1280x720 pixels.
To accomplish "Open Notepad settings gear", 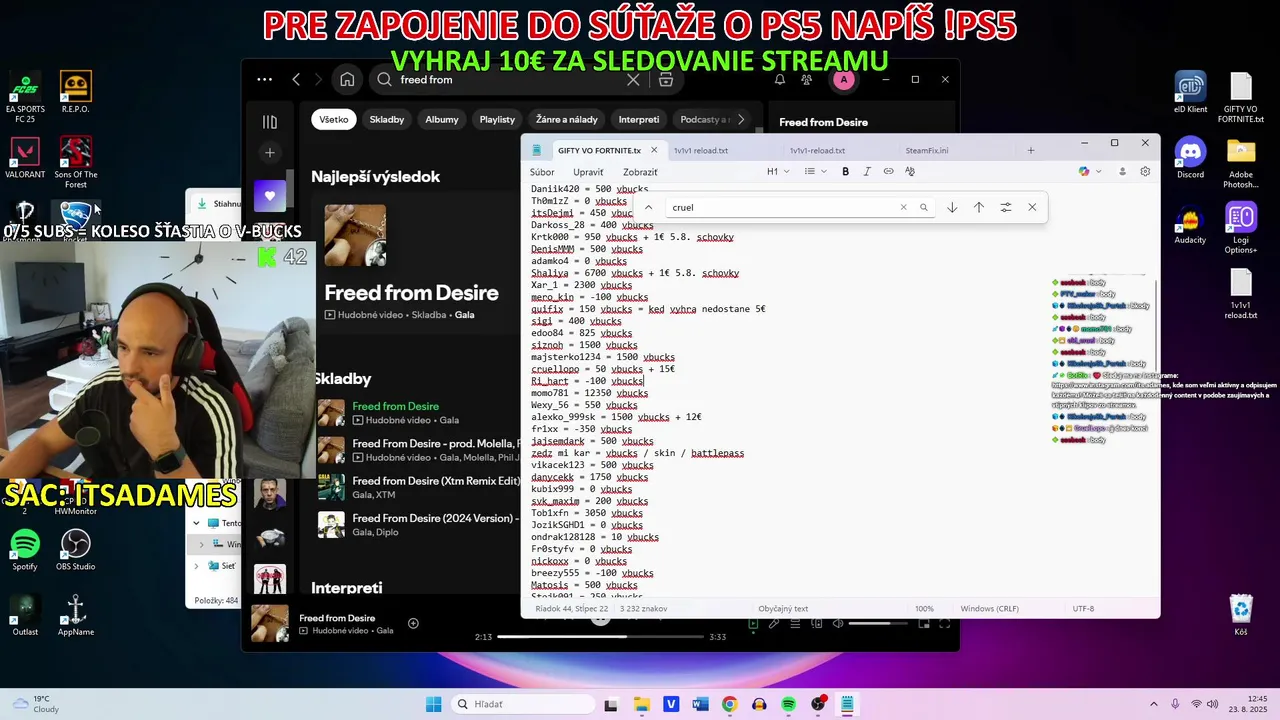I will [x=1145, y=172].
